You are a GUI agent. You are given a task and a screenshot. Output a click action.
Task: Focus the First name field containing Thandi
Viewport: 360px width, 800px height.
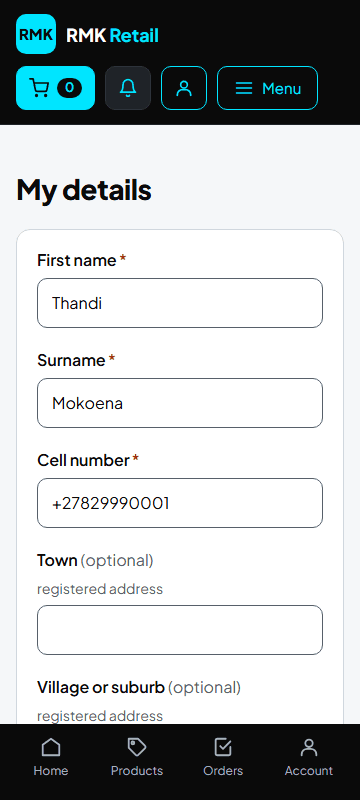180,303
